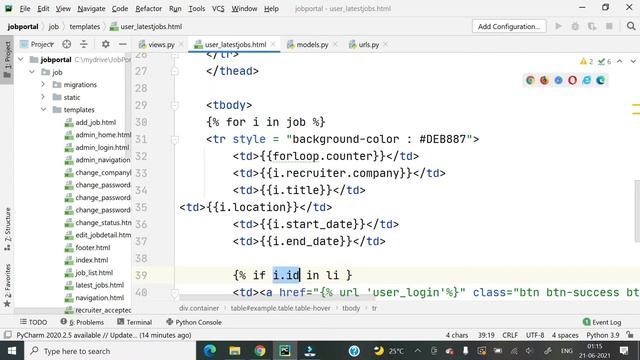Screen dimensions: 640x360
Task: Click the Windows Start button
Action: click(x=12, y=351)
